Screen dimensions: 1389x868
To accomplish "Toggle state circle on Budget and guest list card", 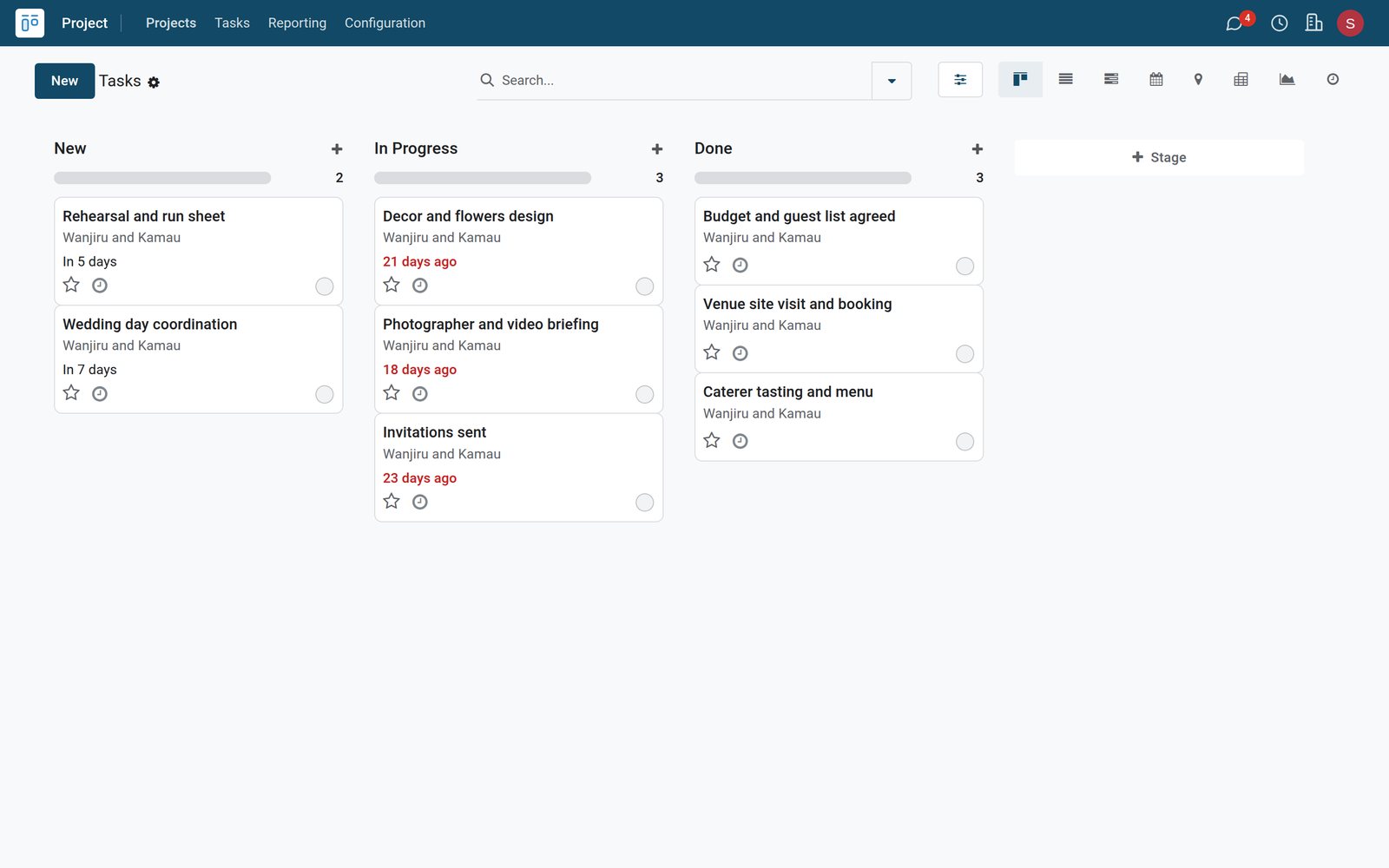I will coord(964,266).
